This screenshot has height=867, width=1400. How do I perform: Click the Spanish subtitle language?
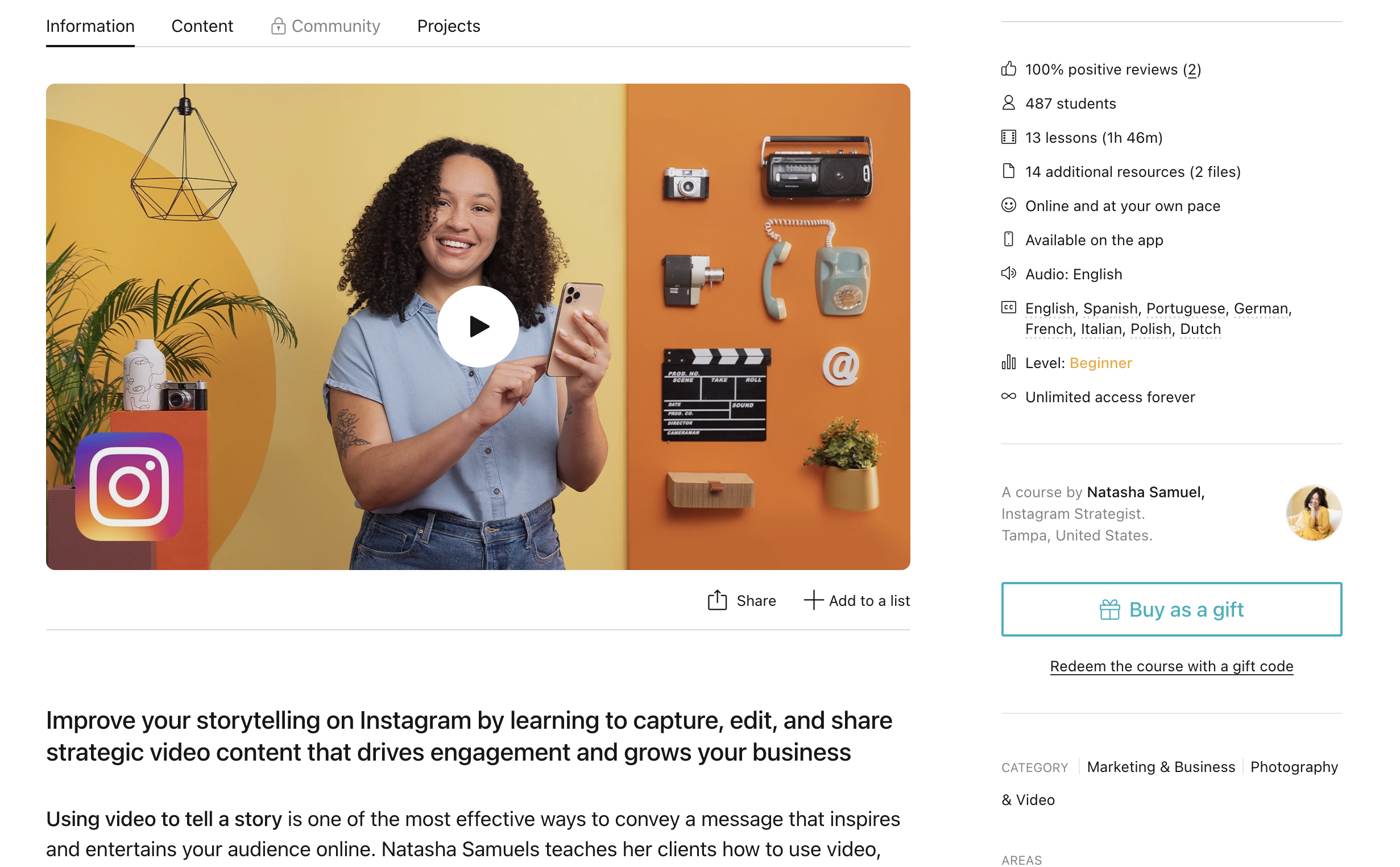1109,308
